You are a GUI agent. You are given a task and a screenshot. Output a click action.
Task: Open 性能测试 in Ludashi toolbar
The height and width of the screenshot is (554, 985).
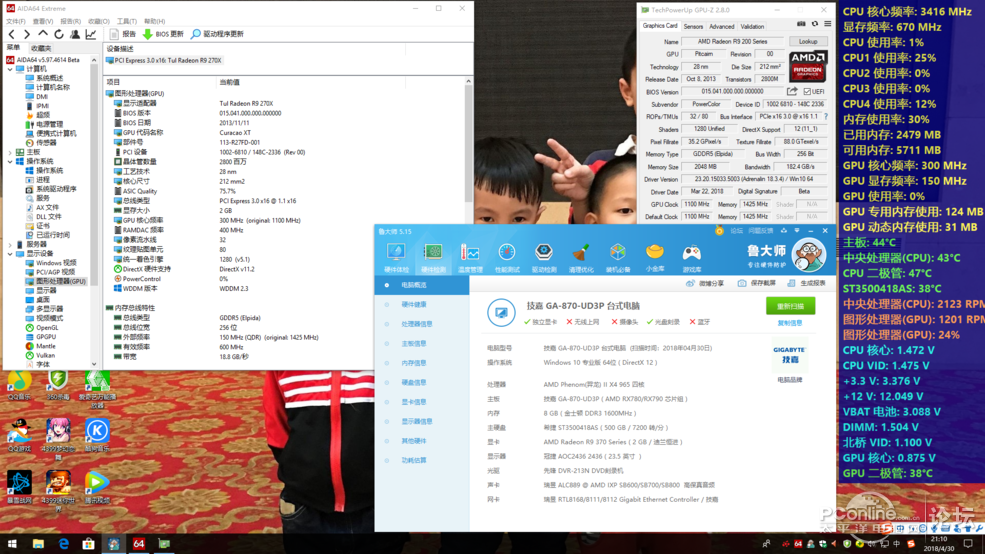(507, 258)
